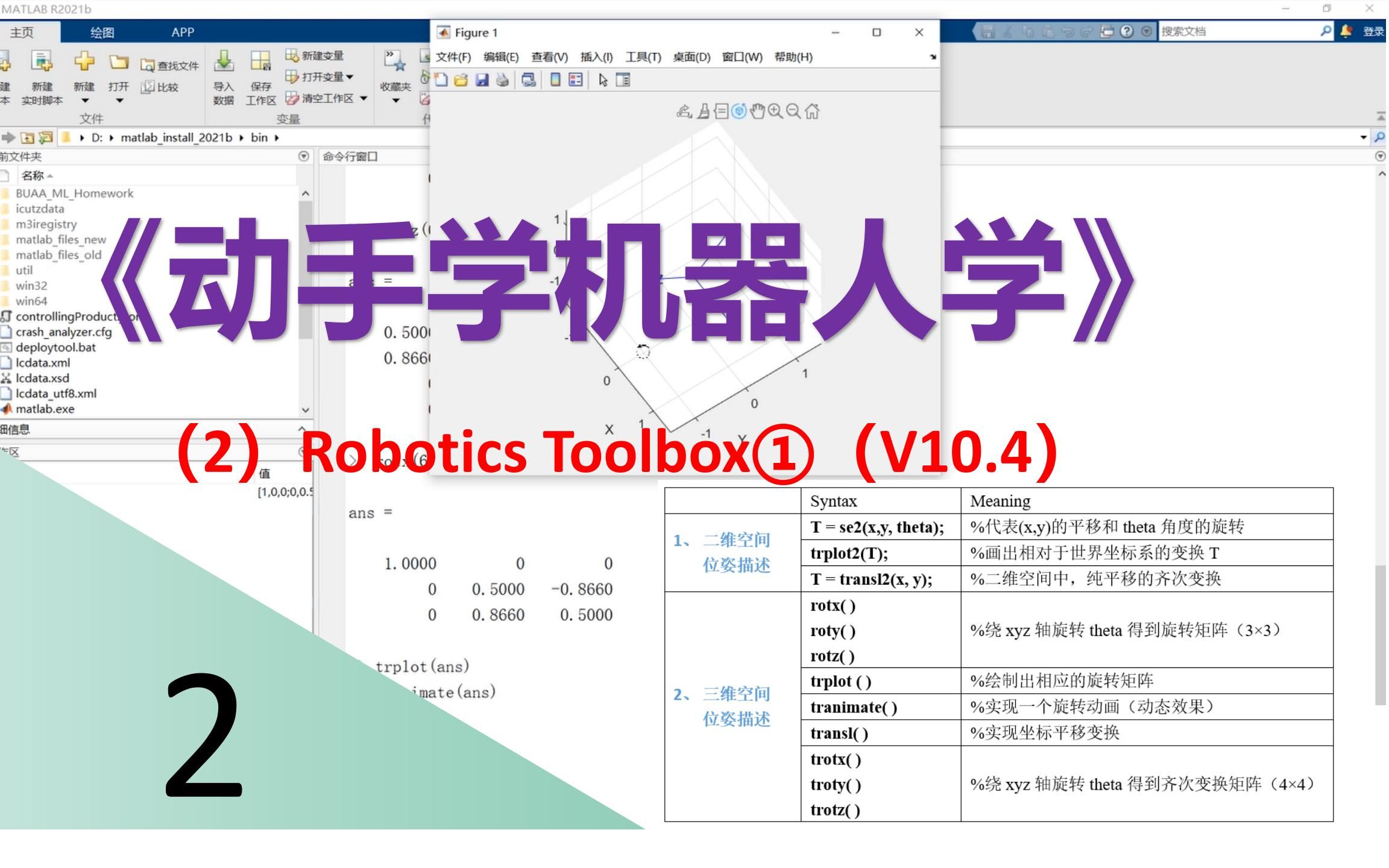Click Save (floppy) icon in Figure 1 toolbar

pos(482,80)
